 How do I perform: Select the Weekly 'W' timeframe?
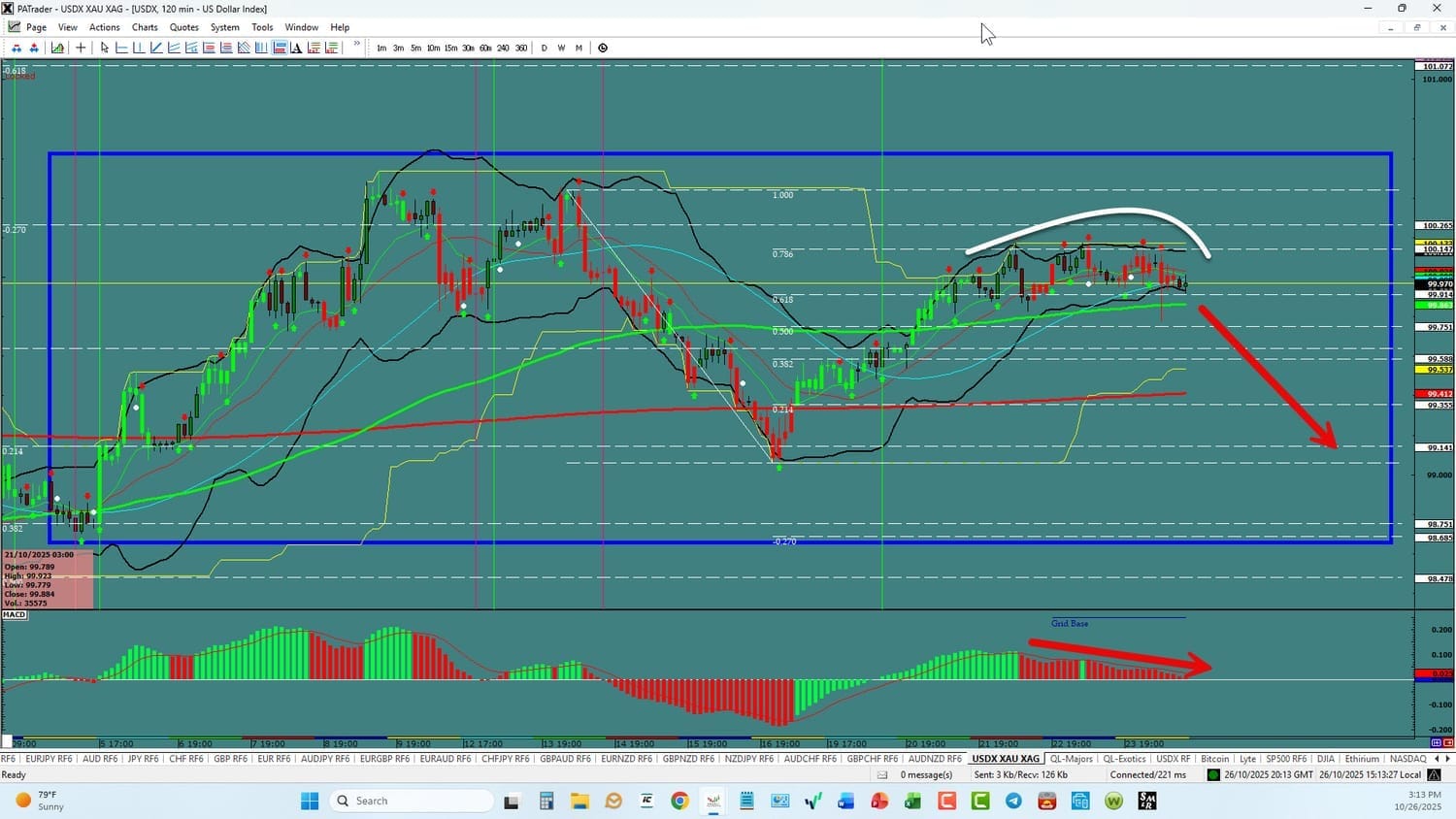point(561,48)
